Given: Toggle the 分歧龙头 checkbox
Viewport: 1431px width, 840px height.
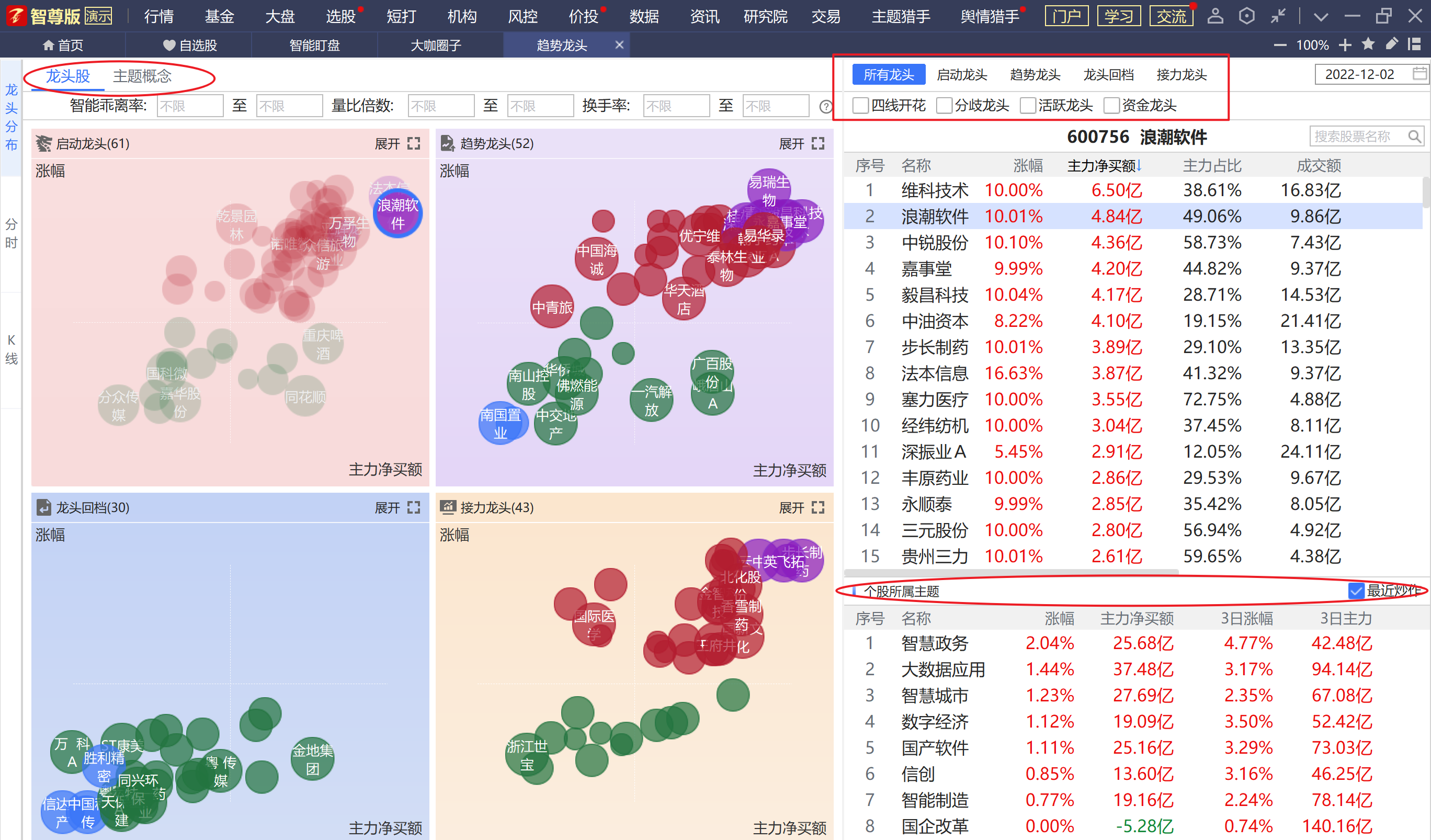Looking at the screenshot, I should point(944,105).
